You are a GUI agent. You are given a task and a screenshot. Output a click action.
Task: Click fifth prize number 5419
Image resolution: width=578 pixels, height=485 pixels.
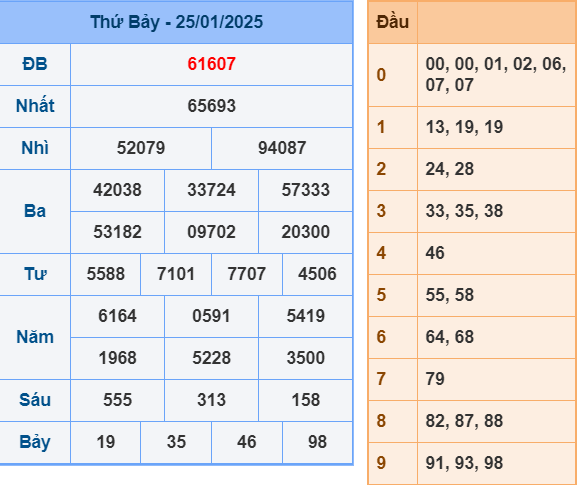tap(306, 316)
